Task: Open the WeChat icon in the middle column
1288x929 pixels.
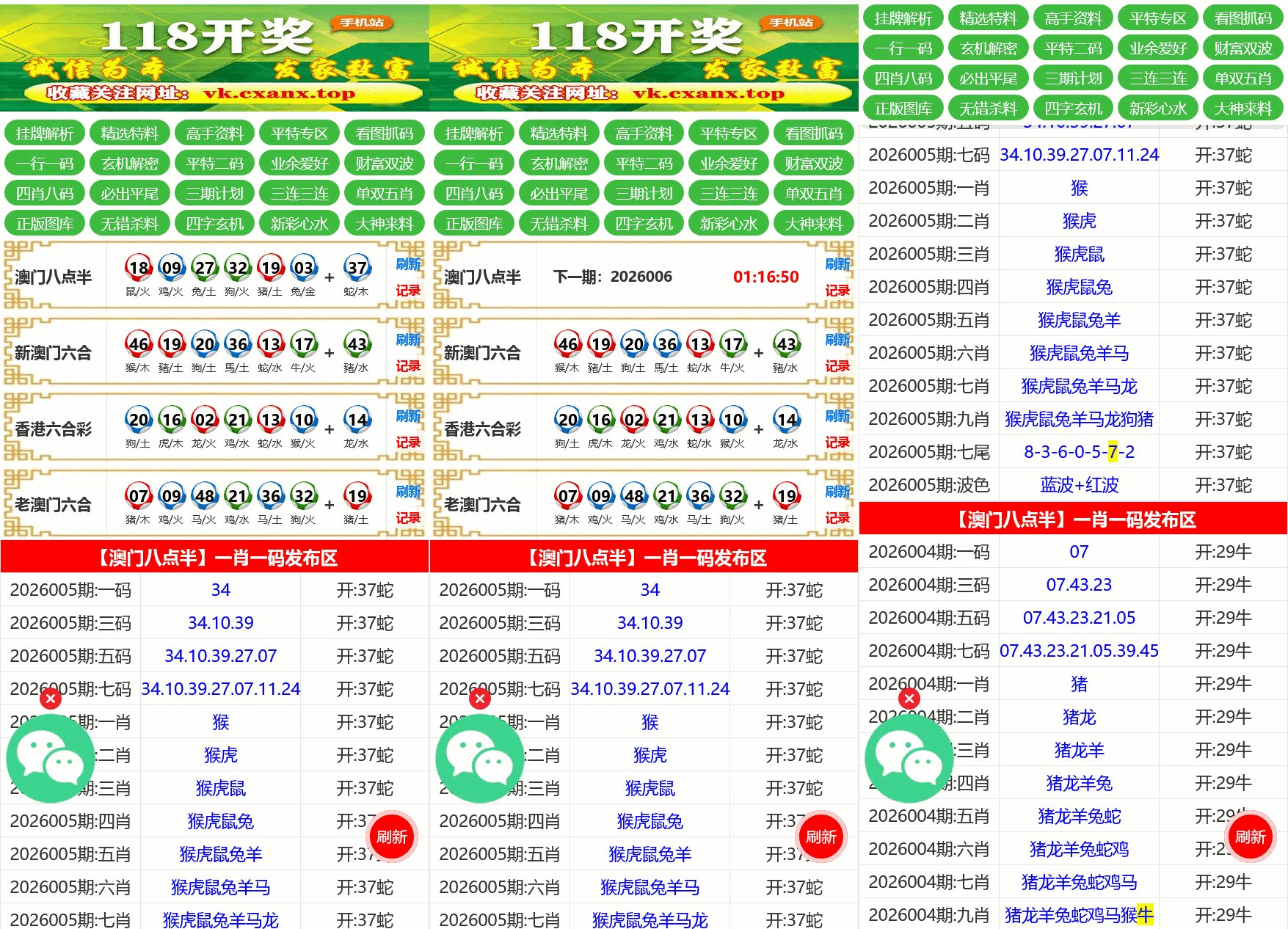Action: 479,759
